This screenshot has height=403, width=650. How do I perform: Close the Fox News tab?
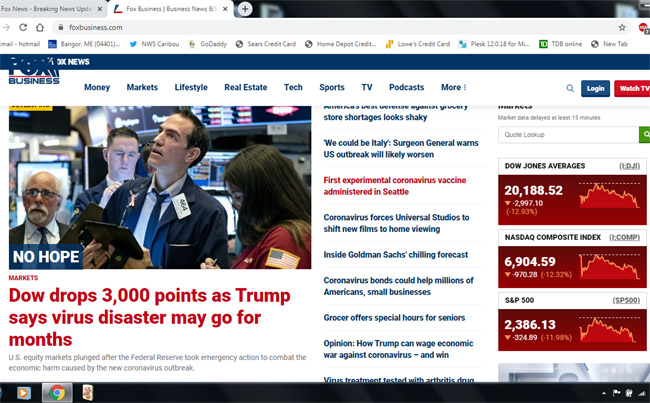pos(99,9)
